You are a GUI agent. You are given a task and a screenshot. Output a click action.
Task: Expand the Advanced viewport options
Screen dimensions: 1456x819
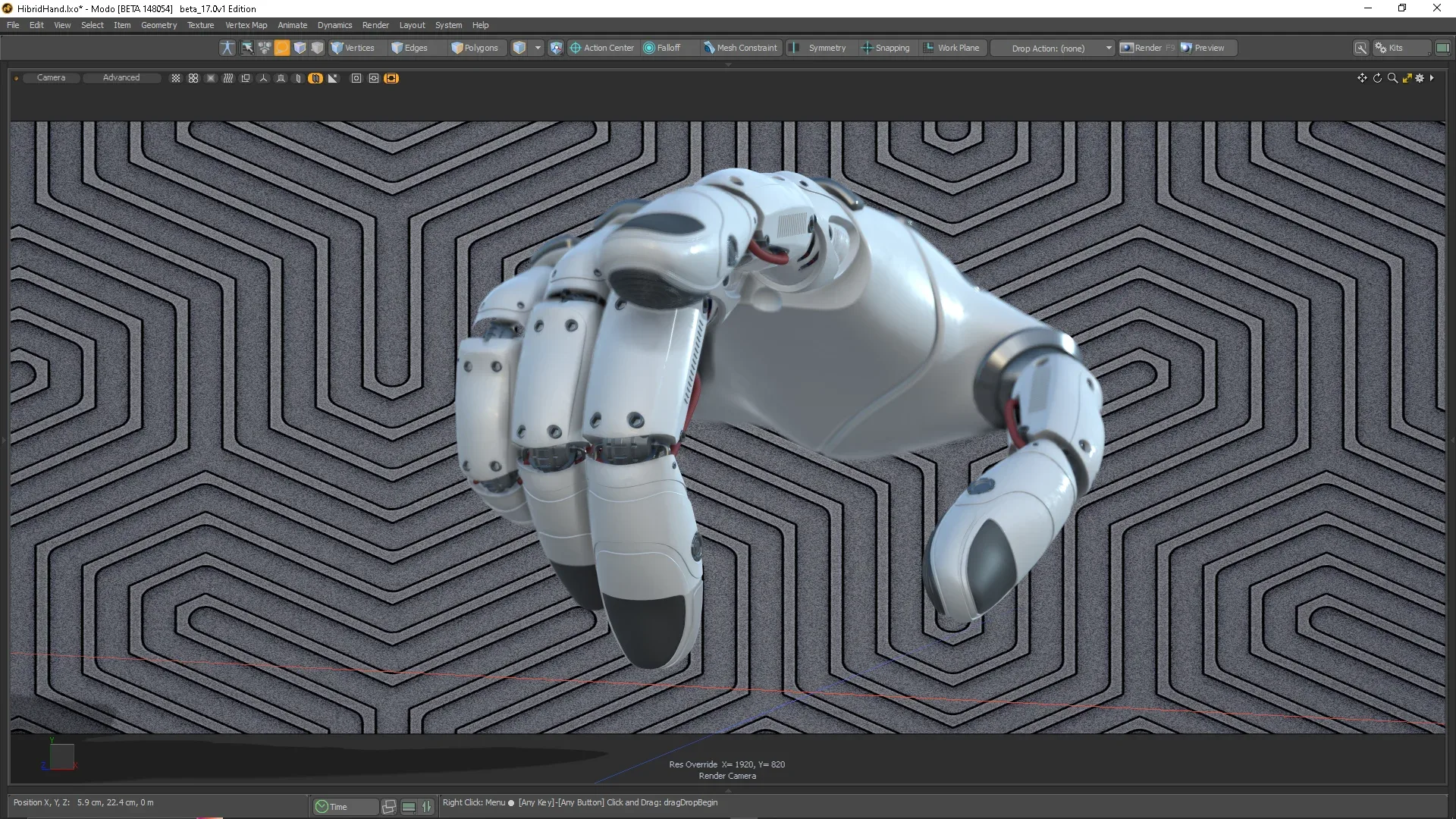(120, 78)
